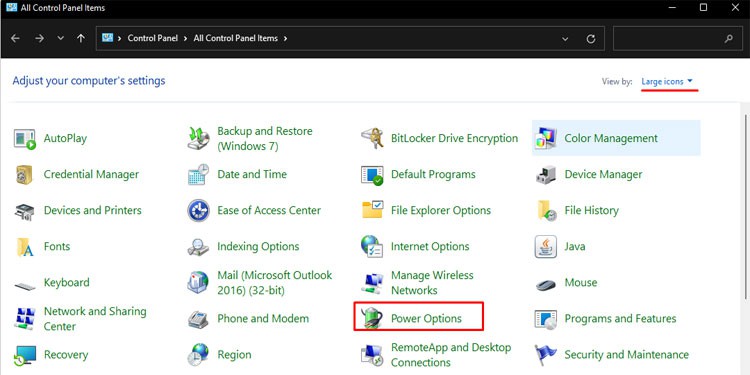The width and height of the screenshot is (750, 375).
Task: Click the Recovery icon
Action: pos(25,355)
